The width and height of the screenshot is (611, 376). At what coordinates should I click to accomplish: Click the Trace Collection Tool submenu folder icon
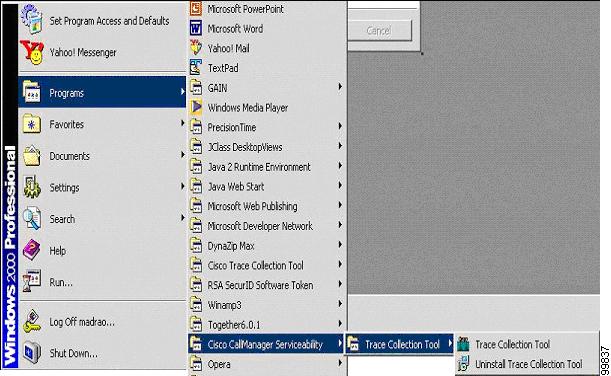coord(353,344)
